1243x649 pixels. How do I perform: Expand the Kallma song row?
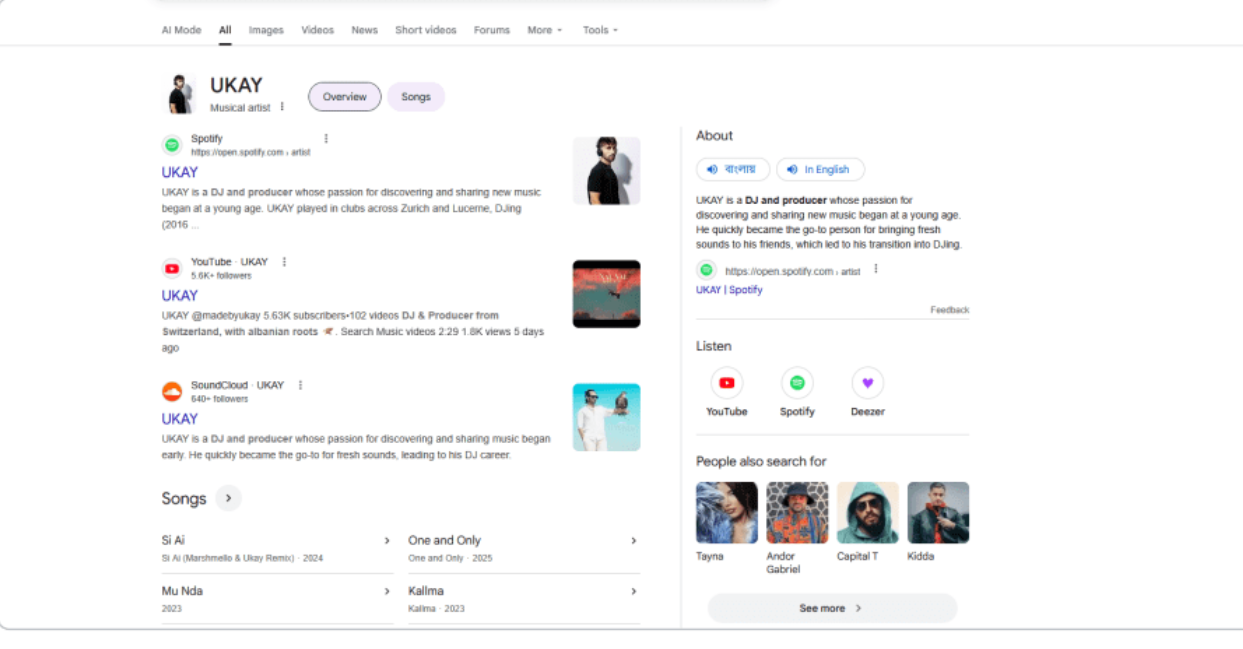(633, 591)
